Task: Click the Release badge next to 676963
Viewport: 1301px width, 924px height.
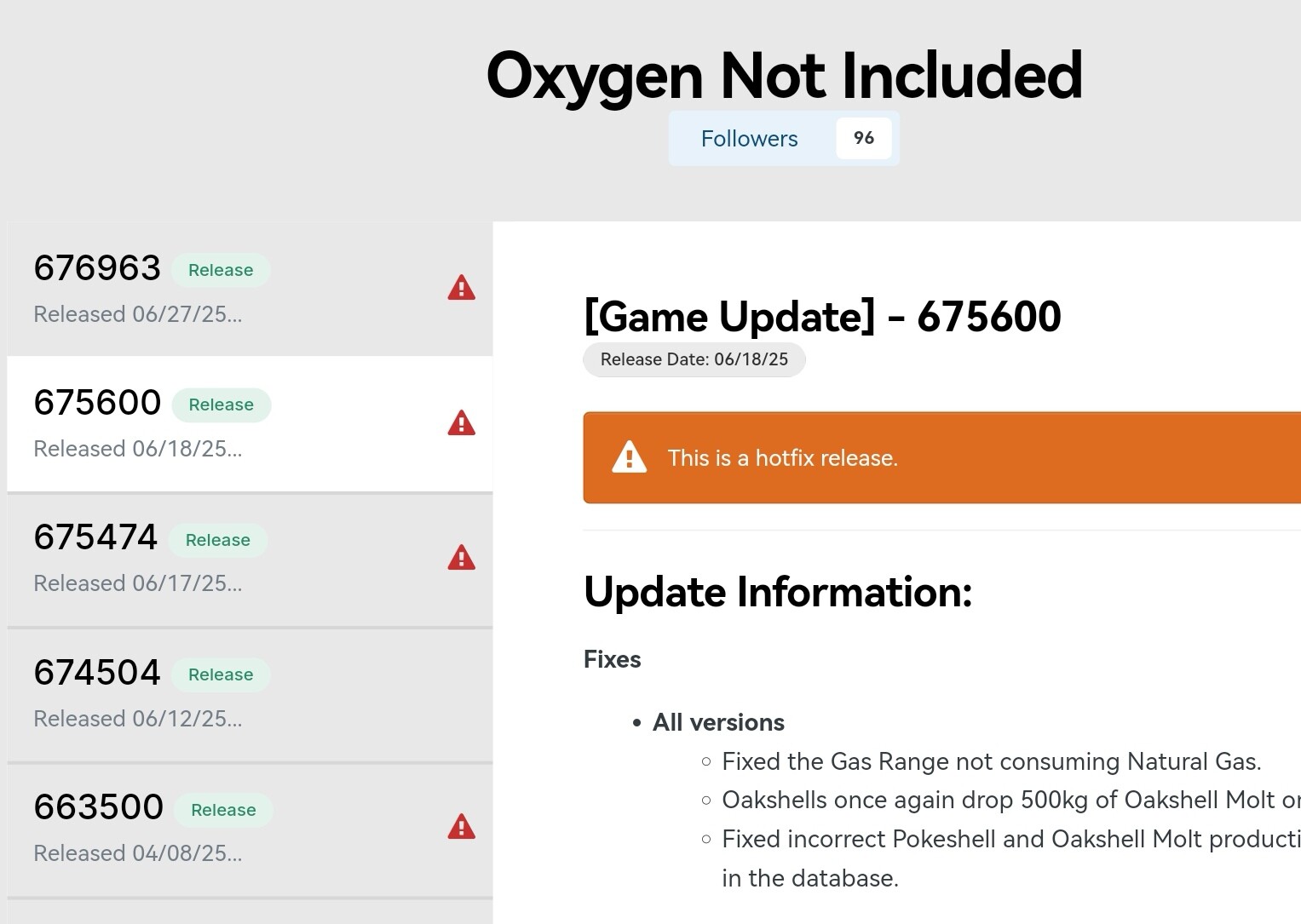Action: (221, 270)
